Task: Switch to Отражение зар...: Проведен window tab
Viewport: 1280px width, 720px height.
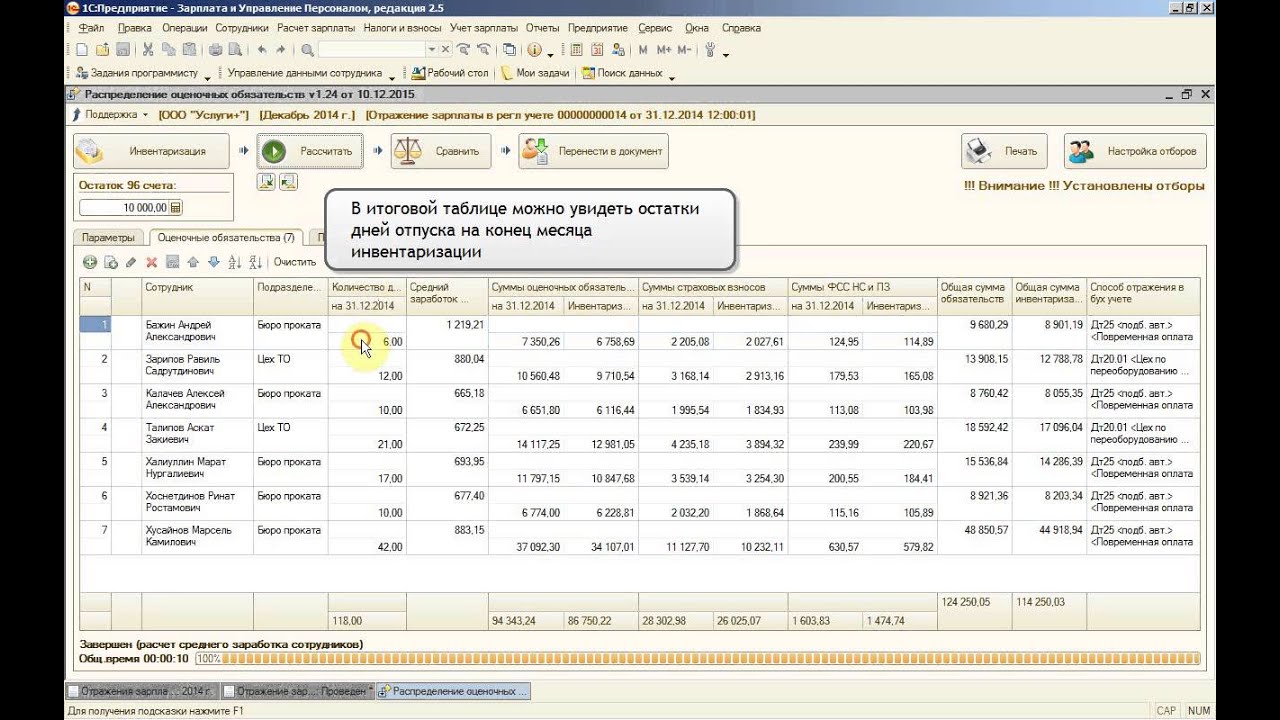Action: point(297,691)
